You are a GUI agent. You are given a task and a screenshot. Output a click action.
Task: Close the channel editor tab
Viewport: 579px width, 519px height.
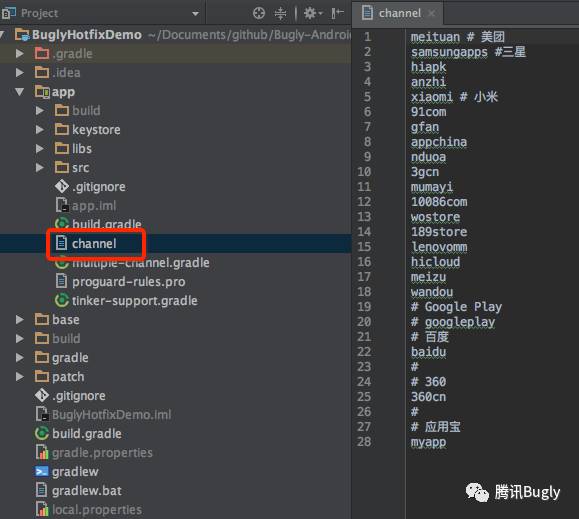click(x=431, y=14)
